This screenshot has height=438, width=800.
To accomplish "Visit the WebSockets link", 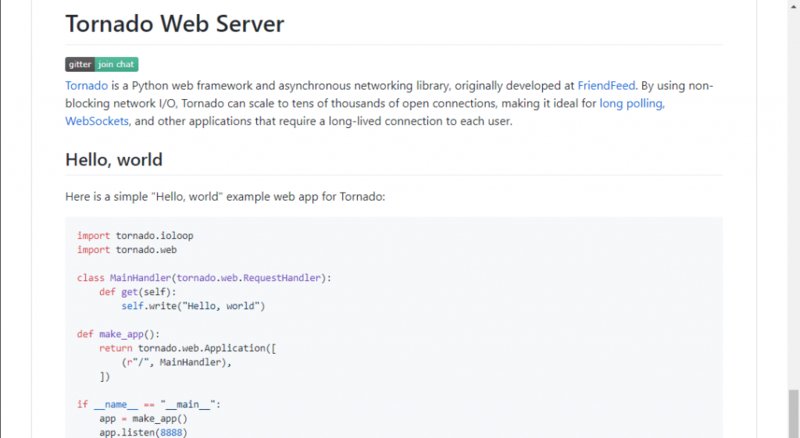I will click(x=97, y=121).
